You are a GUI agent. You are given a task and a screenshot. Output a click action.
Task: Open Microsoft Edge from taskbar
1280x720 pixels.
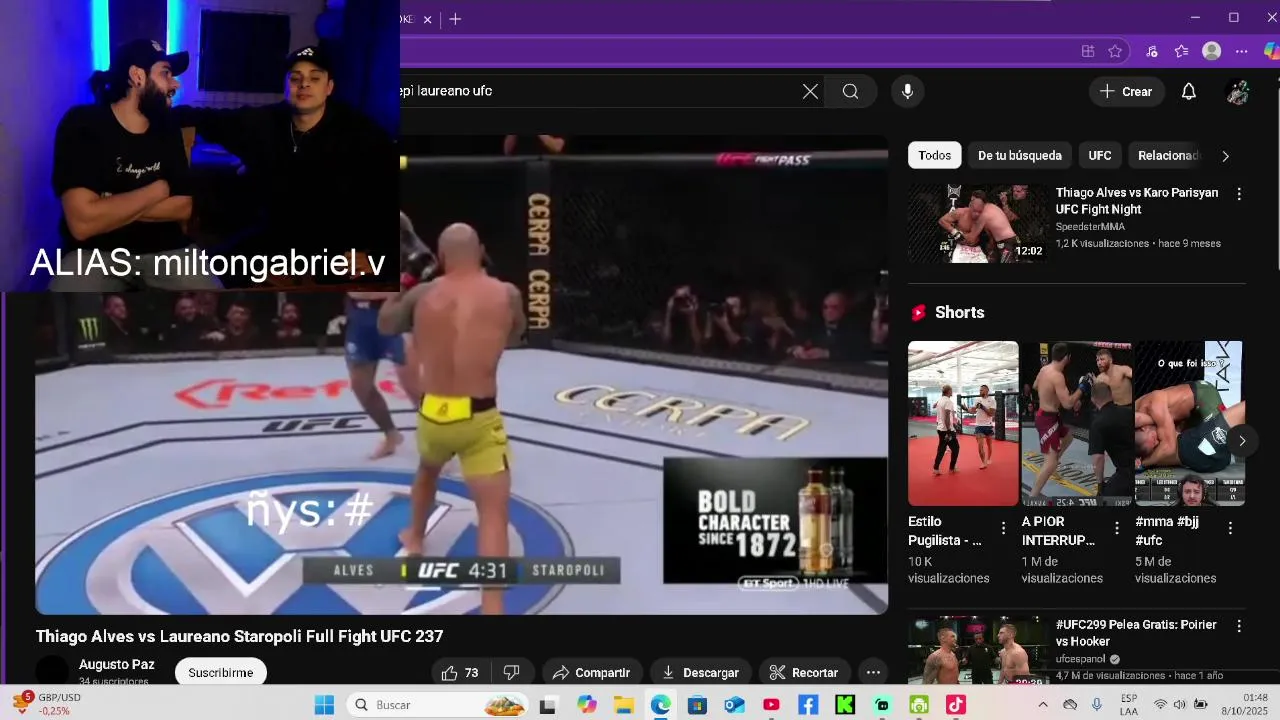pos(660,705)
